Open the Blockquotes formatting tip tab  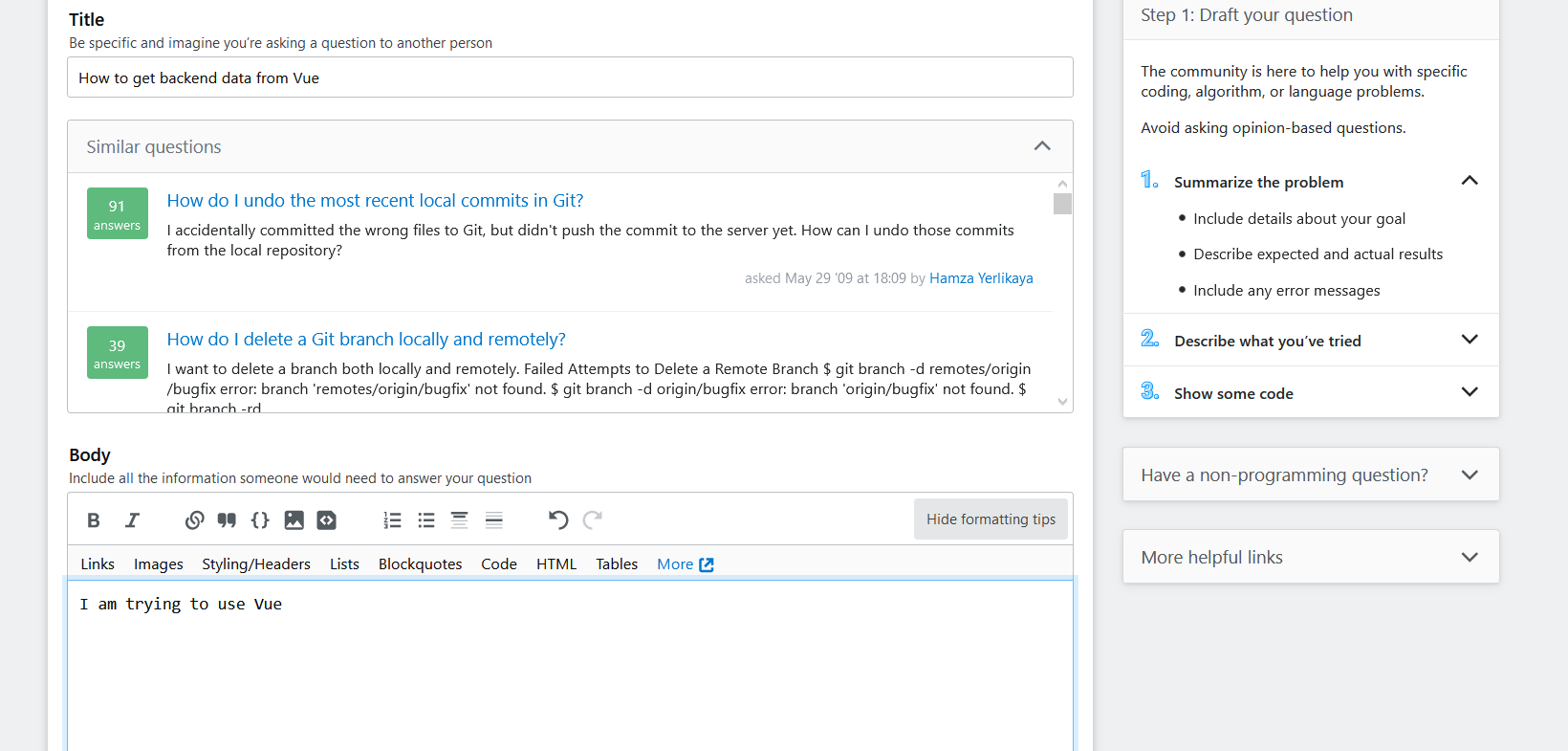pyautogui.click(x=420, y=564)
